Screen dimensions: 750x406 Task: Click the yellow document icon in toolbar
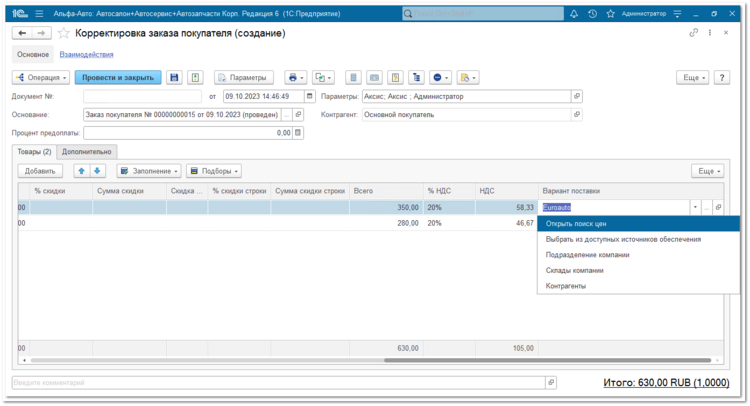(396, 77)
